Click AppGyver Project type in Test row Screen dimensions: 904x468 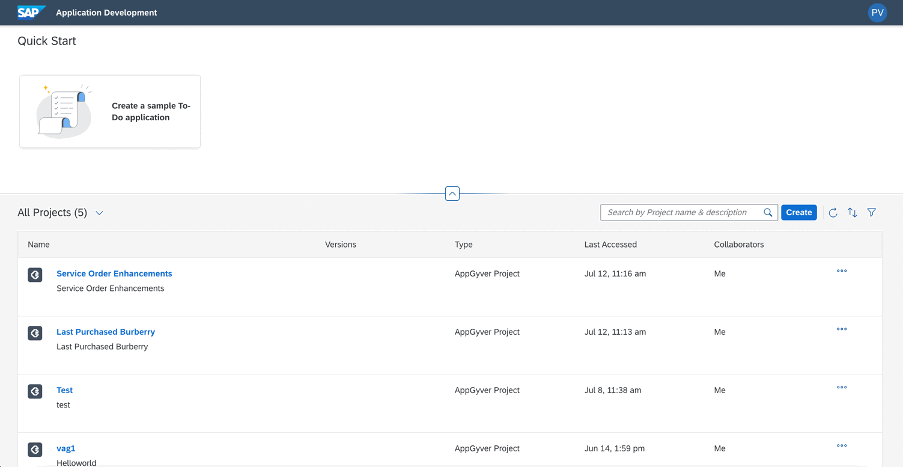(487, 390)
